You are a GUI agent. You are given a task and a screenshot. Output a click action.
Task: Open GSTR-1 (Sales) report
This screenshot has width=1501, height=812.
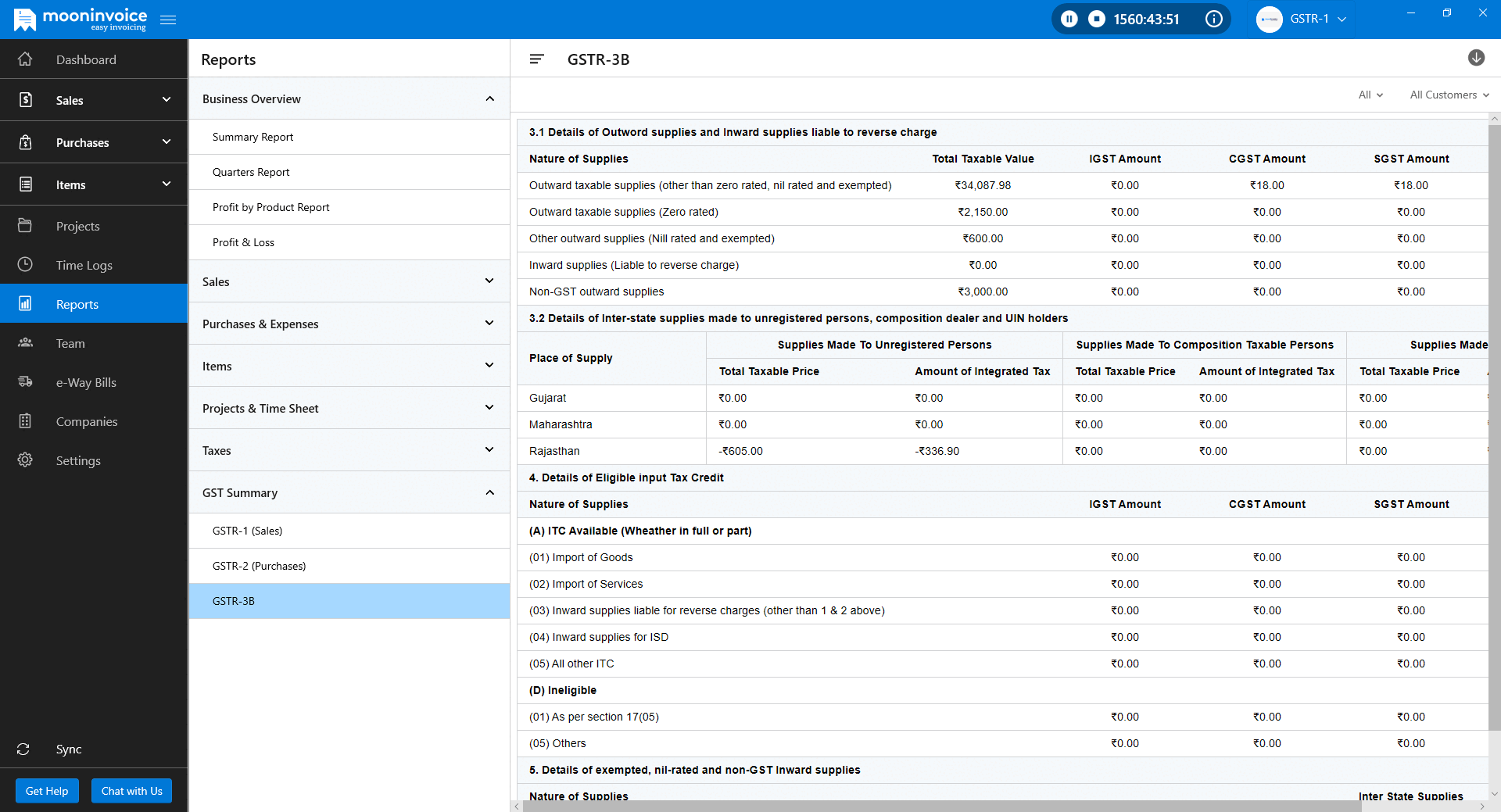pyautogui.click(x=349, y=531)
